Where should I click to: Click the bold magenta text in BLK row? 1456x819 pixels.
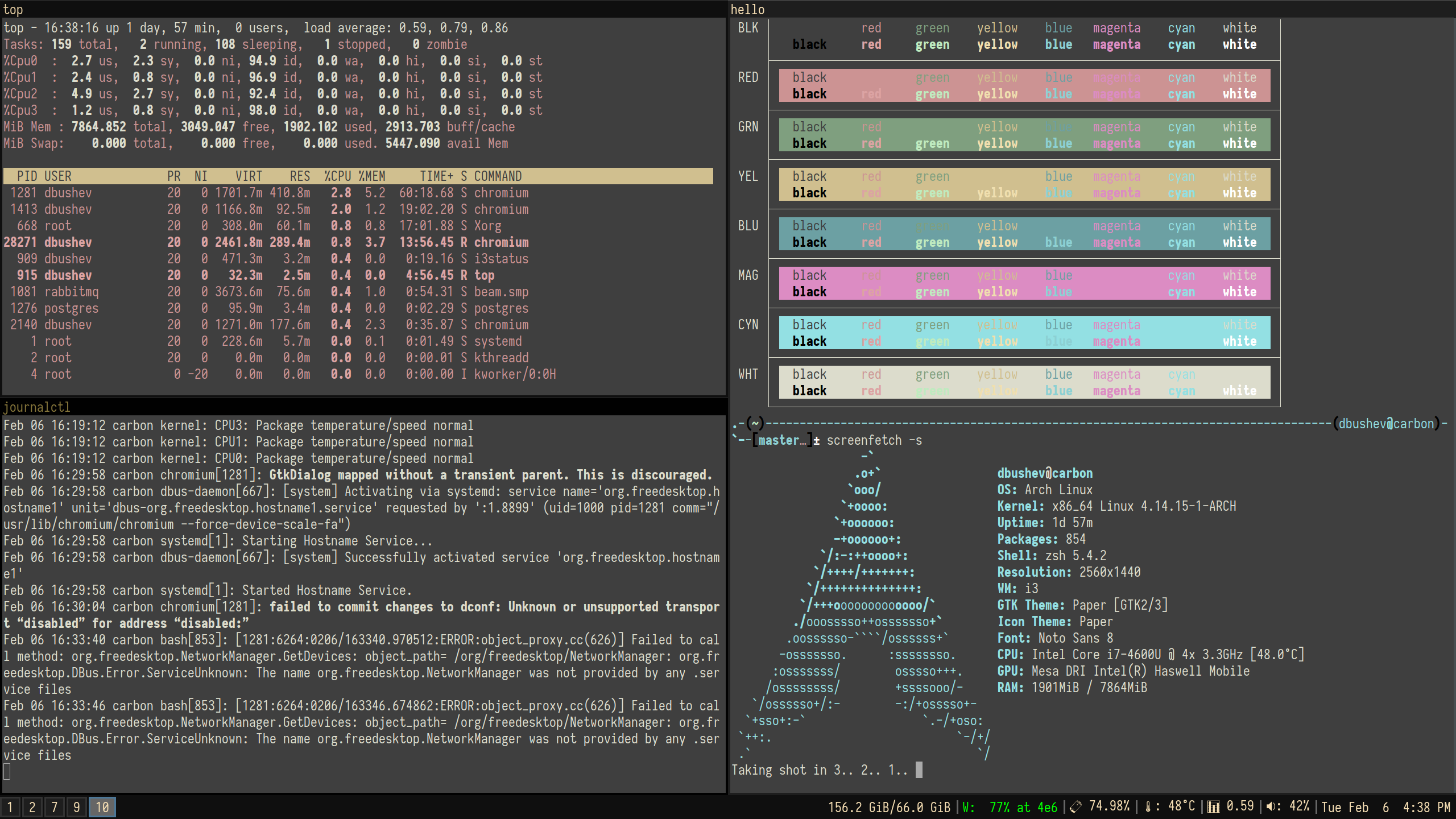pyautogui.click(x=1116, y=44)
